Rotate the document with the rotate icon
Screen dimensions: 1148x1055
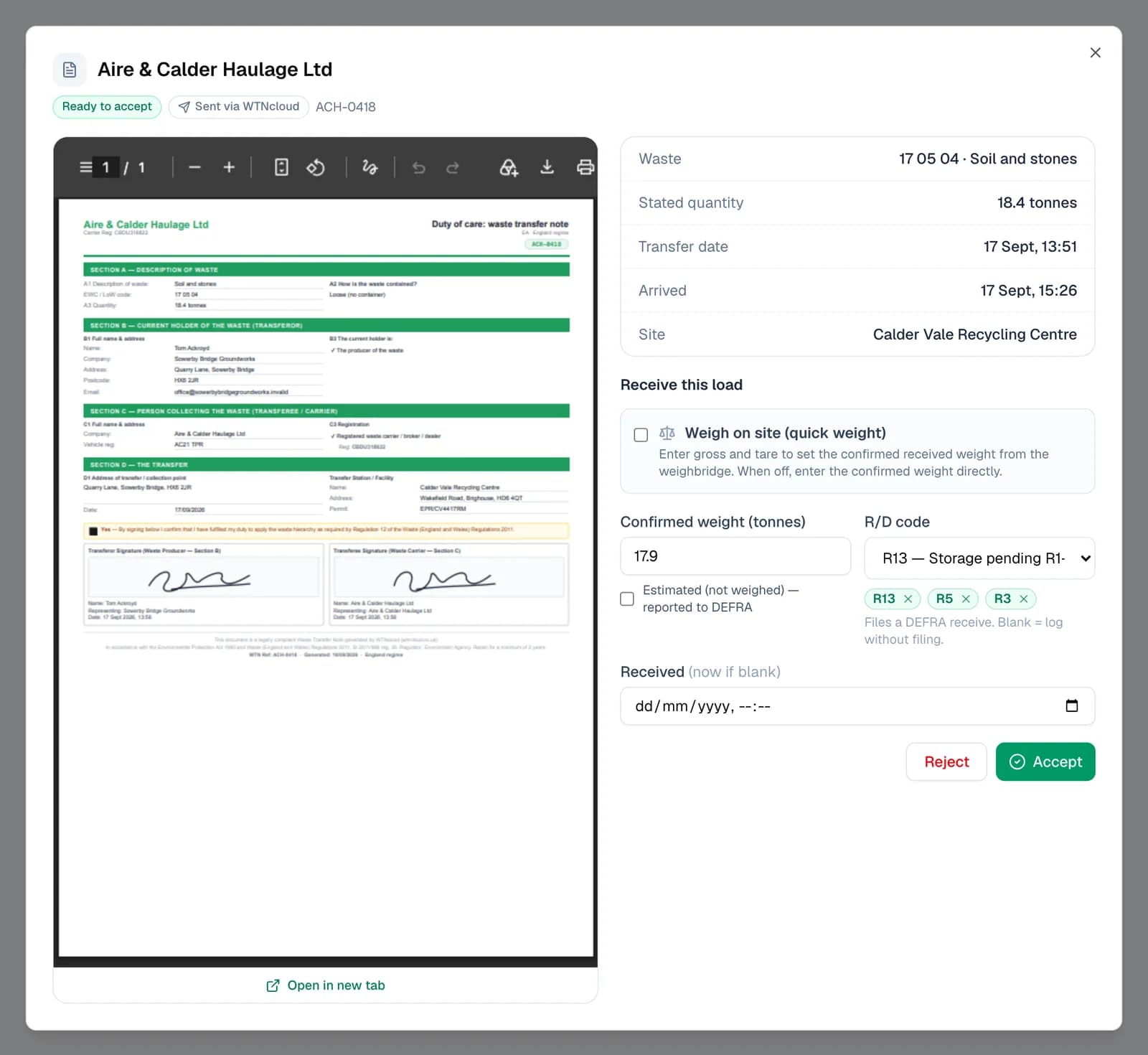coord(316,167)
